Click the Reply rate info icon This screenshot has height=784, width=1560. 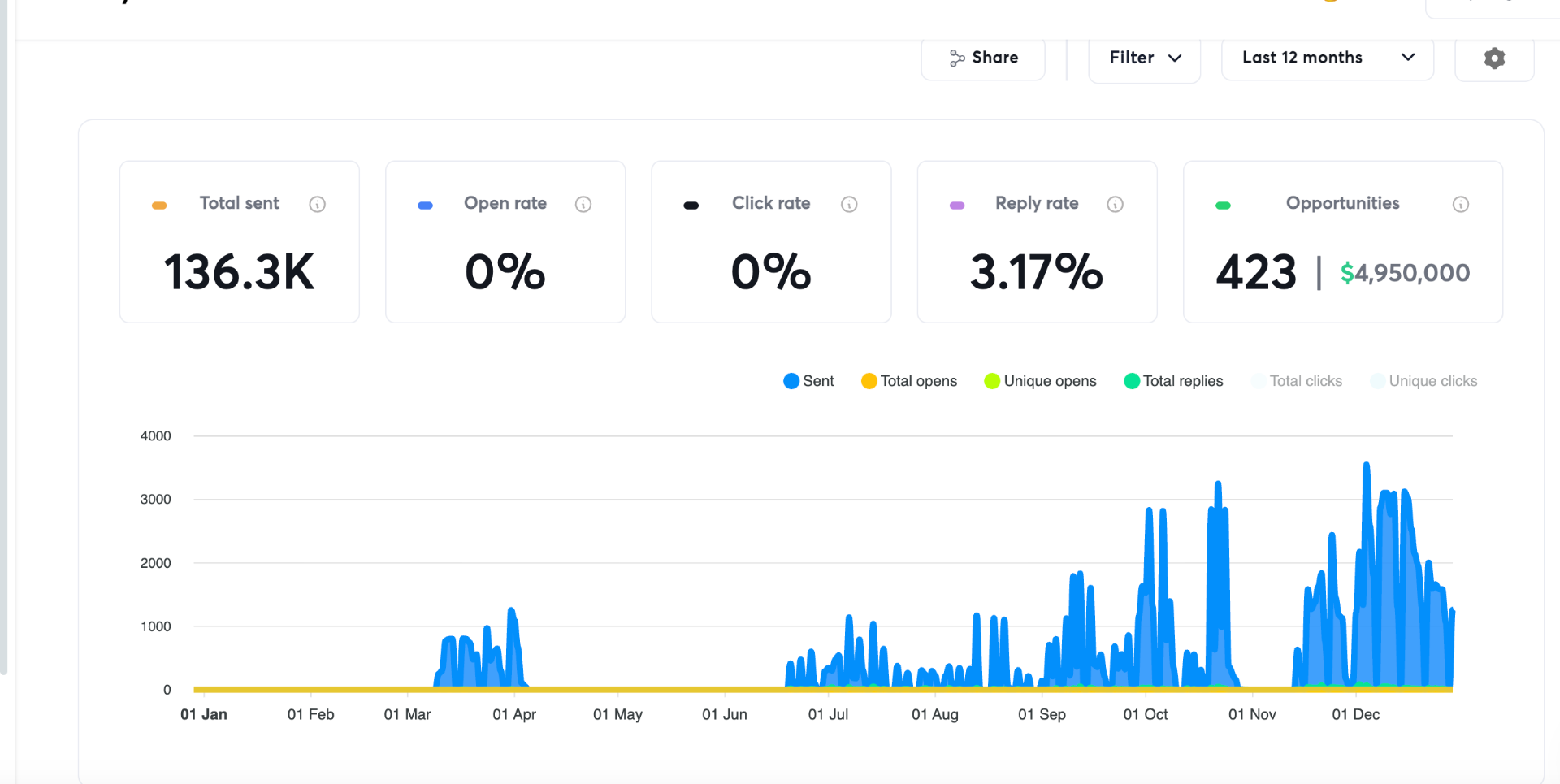click(1116, 204)
